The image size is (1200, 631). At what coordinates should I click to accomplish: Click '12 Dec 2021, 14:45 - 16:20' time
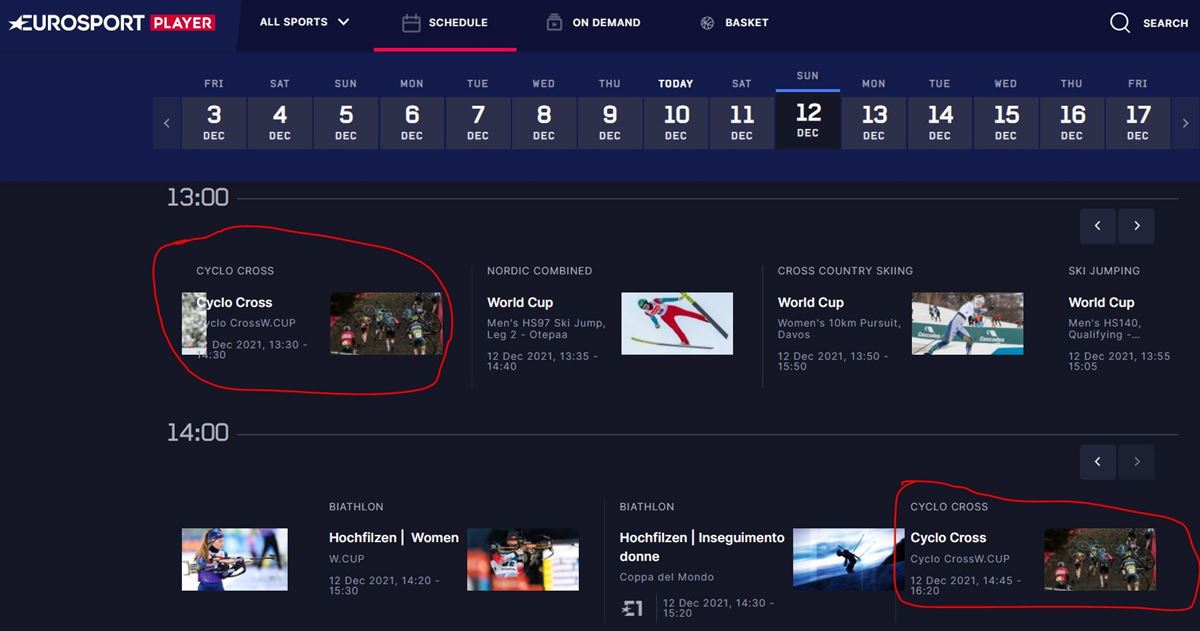click(x=966, y=585)
